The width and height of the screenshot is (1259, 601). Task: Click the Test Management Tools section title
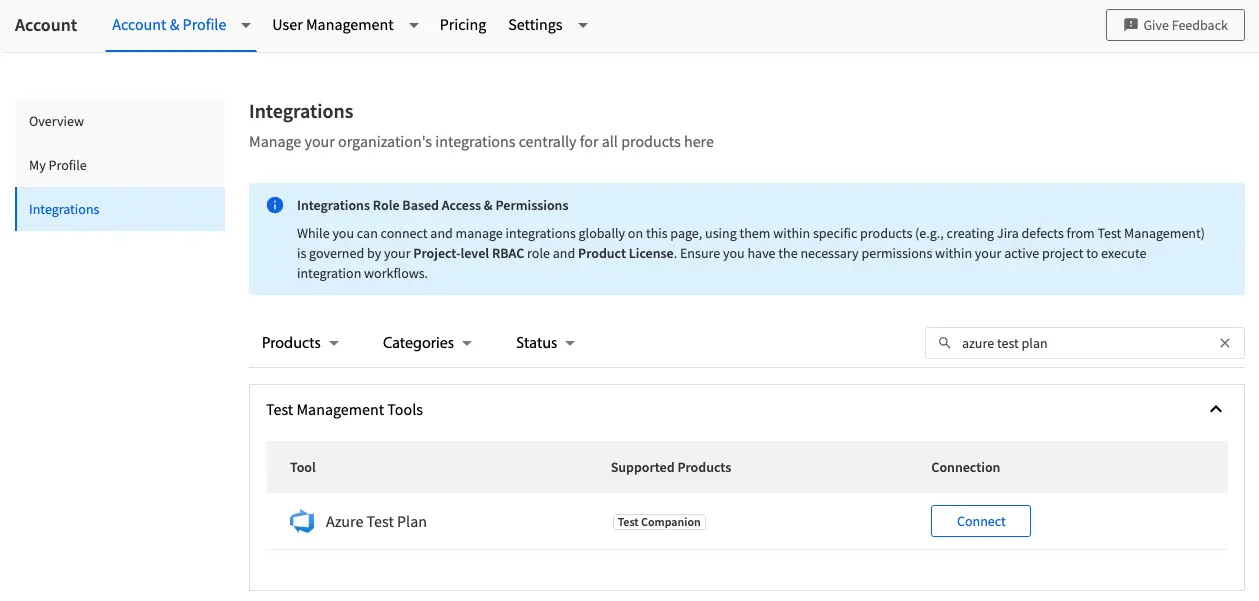[344, 410]
